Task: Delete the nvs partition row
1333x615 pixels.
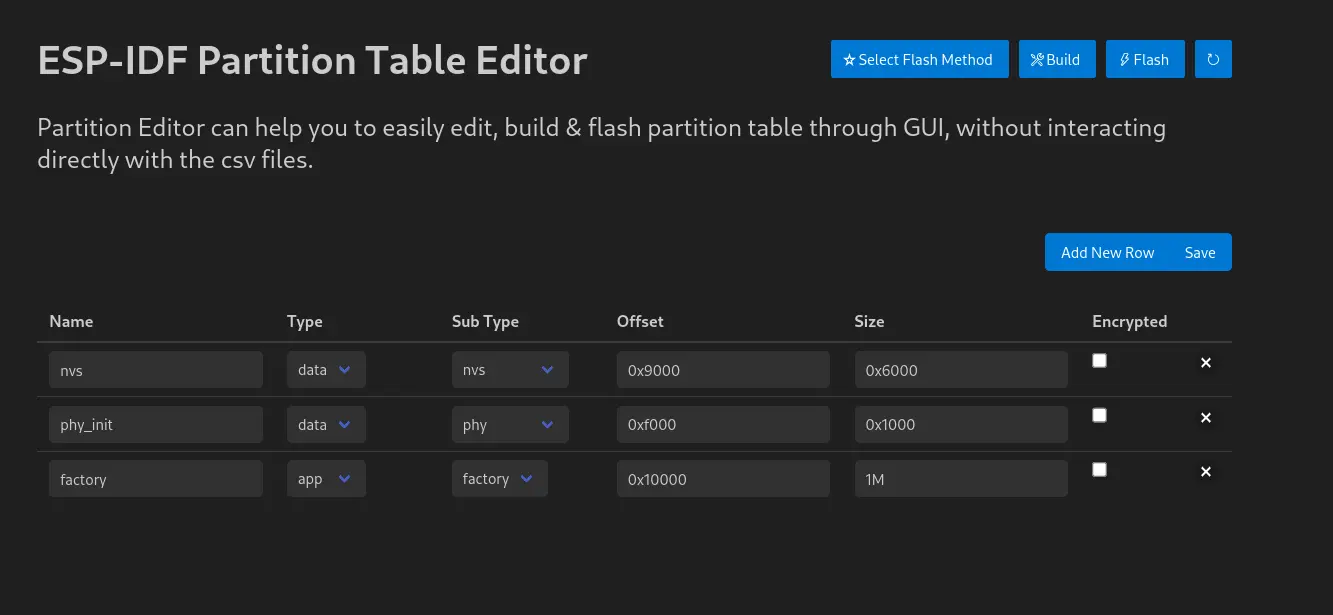Action: coord(1206,363)
